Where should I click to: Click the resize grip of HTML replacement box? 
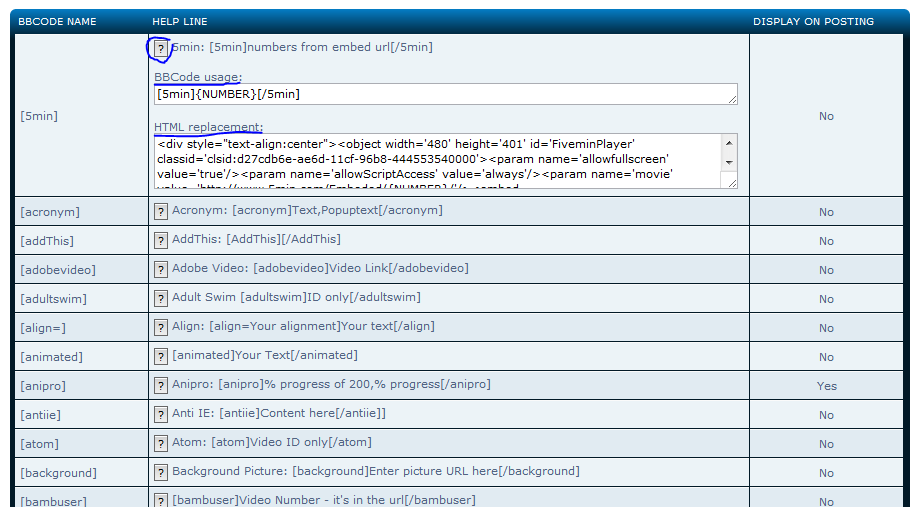(x=732, y=183)
